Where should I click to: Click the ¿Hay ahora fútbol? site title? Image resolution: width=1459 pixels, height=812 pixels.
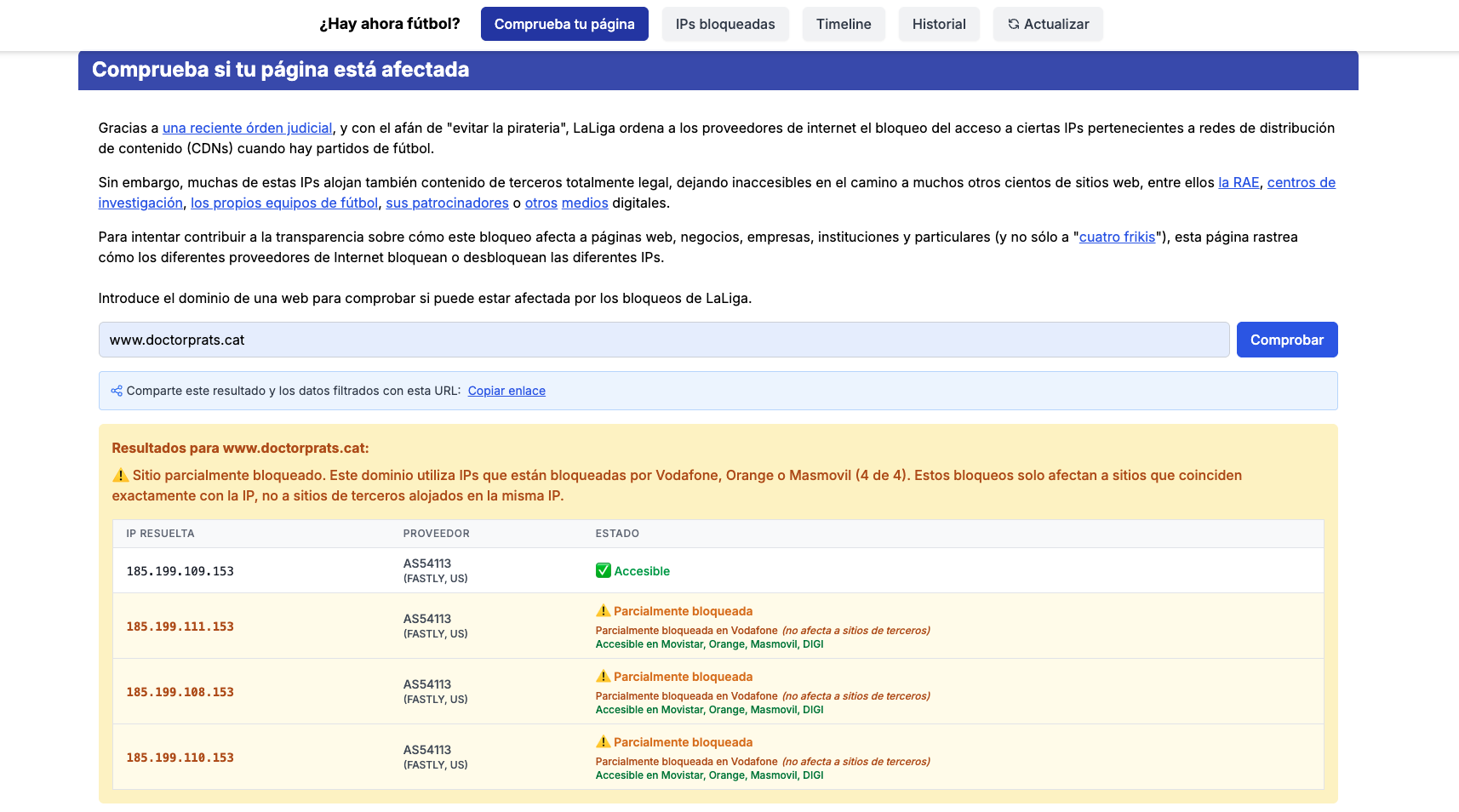coord(390,24)
